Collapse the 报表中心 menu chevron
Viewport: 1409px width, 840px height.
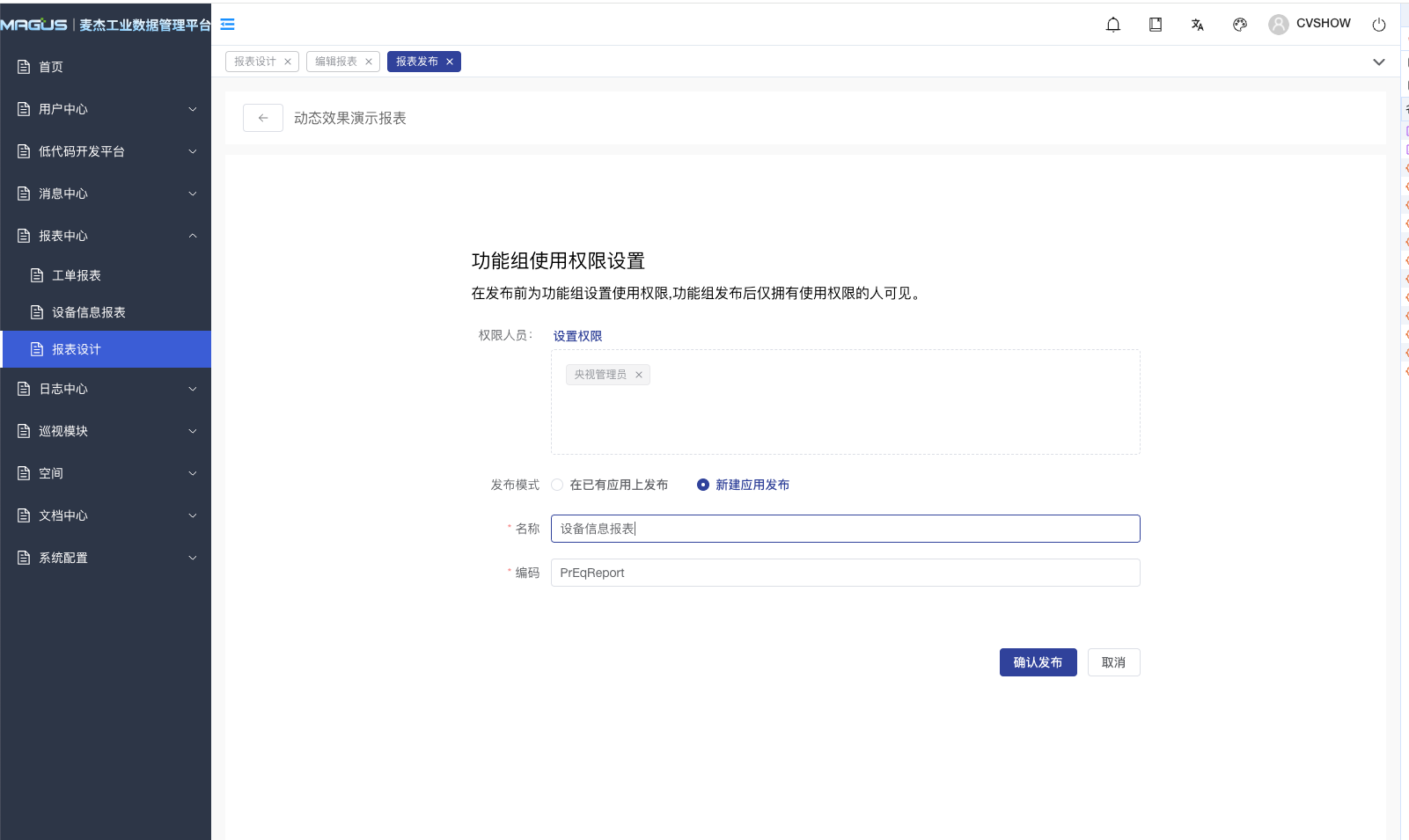(193, 236)
